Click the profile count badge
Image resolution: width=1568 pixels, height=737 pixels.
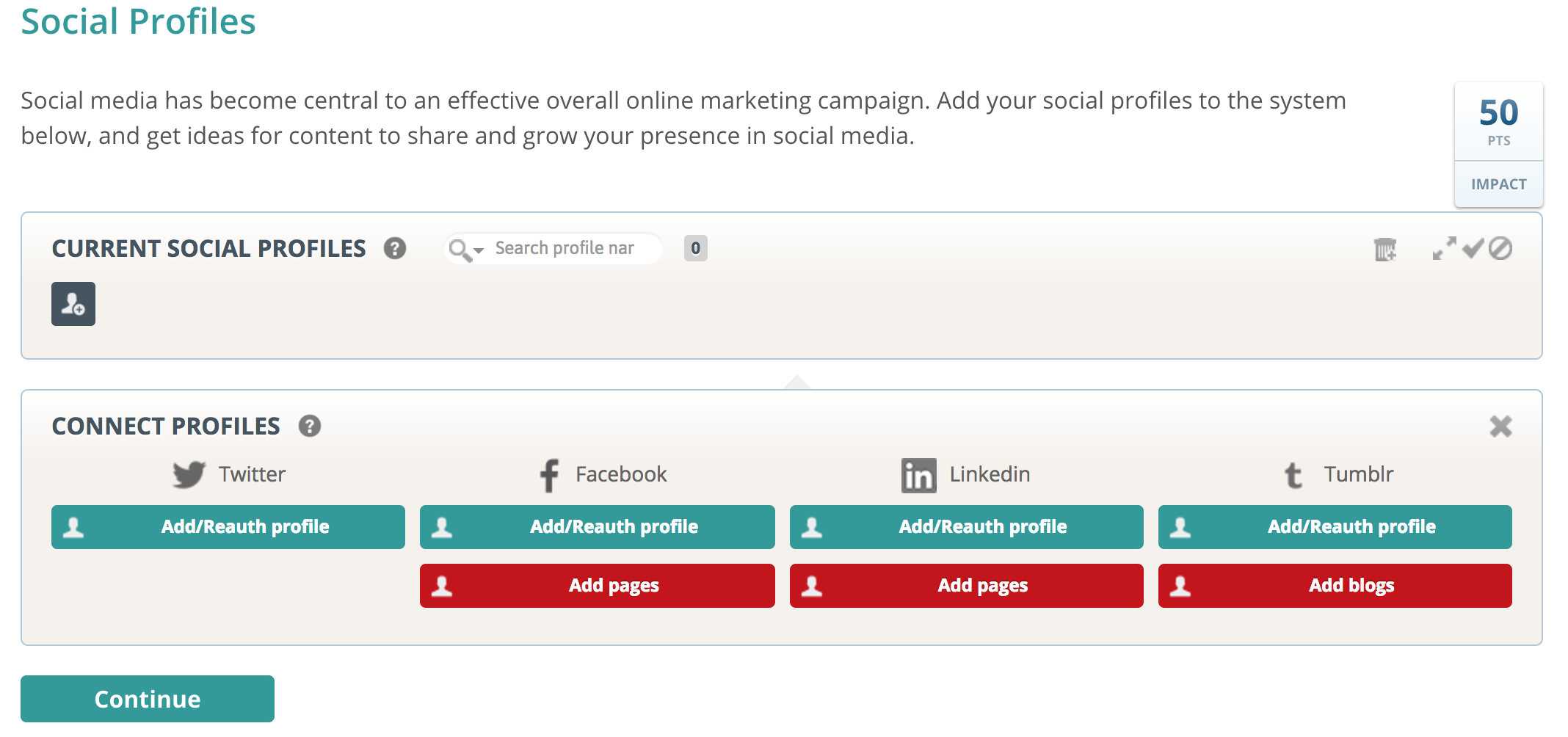click(695, 248)
